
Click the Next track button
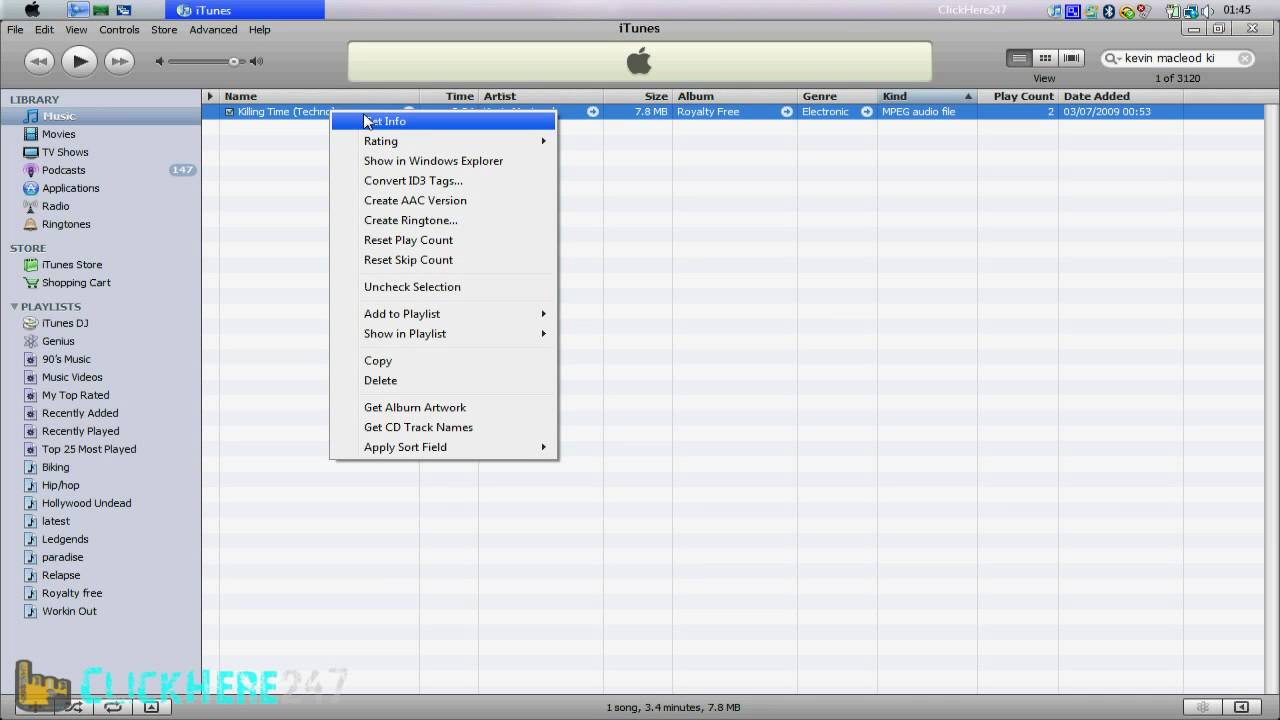tap(119, 61)
